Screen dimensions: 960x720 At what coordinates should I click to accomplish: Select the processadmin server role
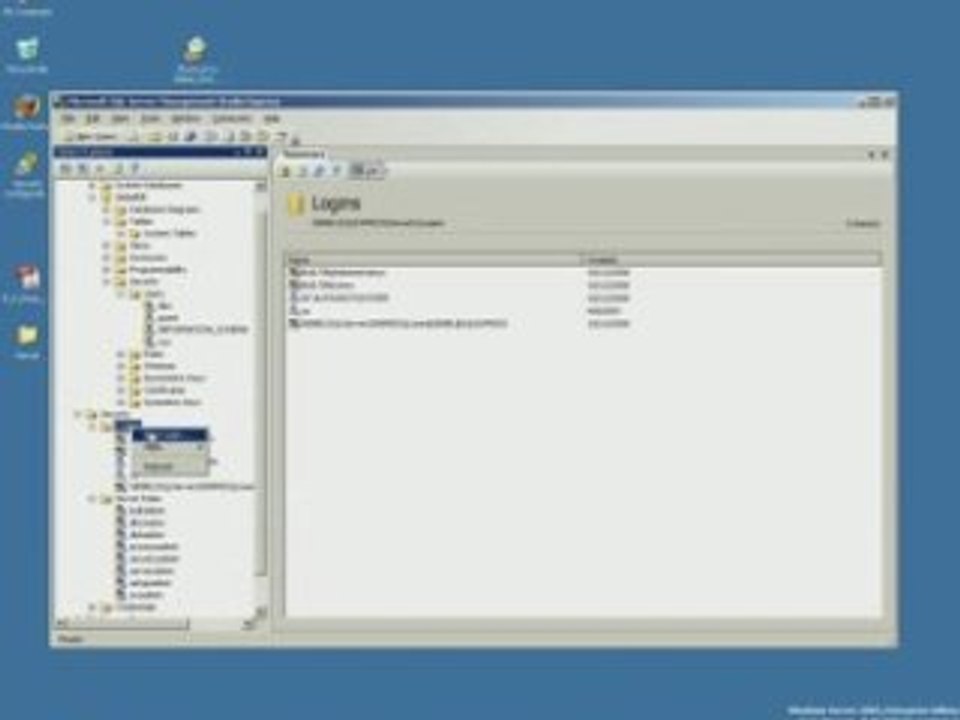coord(154,546)
